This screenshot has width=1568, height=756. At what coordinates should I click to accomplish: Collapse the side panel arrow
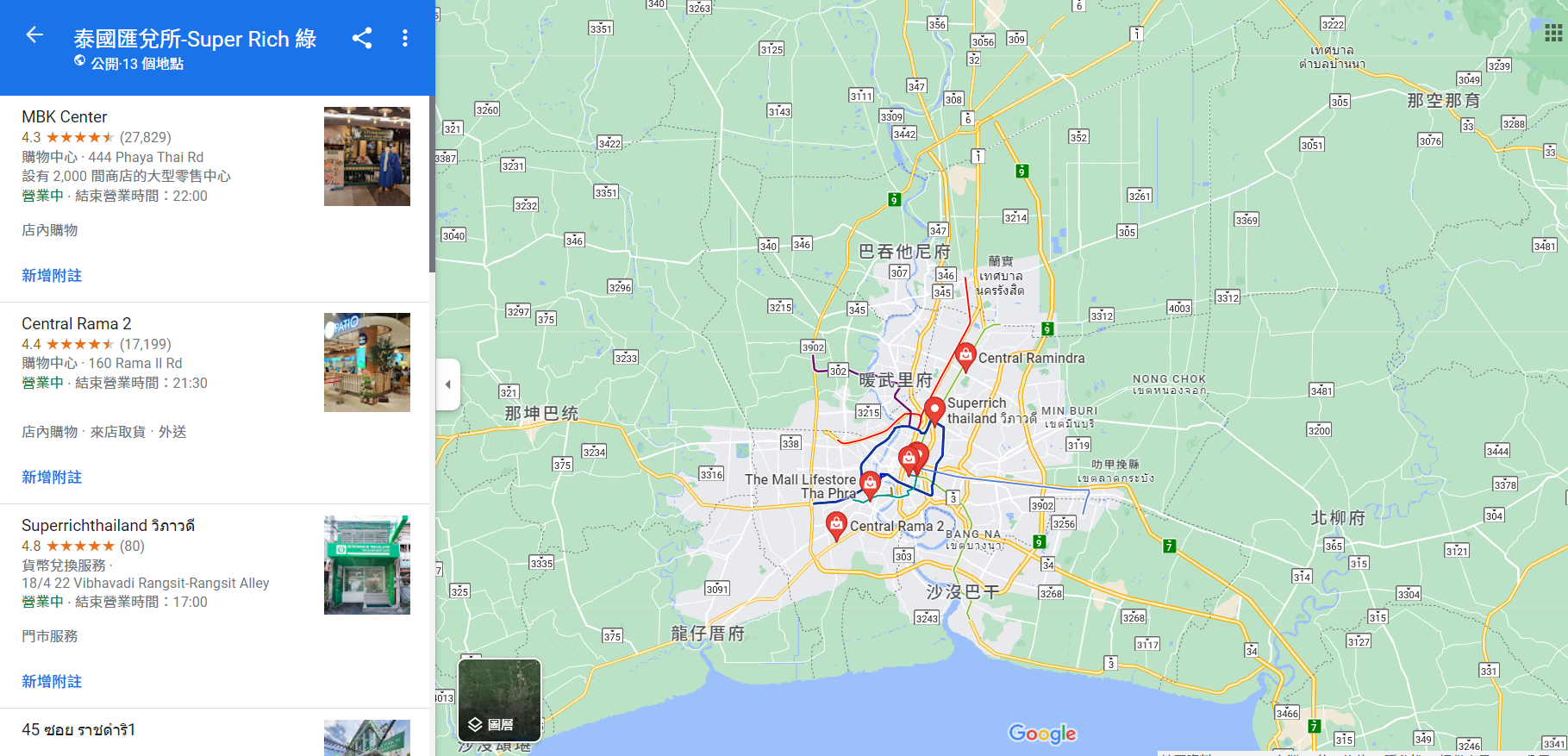[x=447, y=384]
